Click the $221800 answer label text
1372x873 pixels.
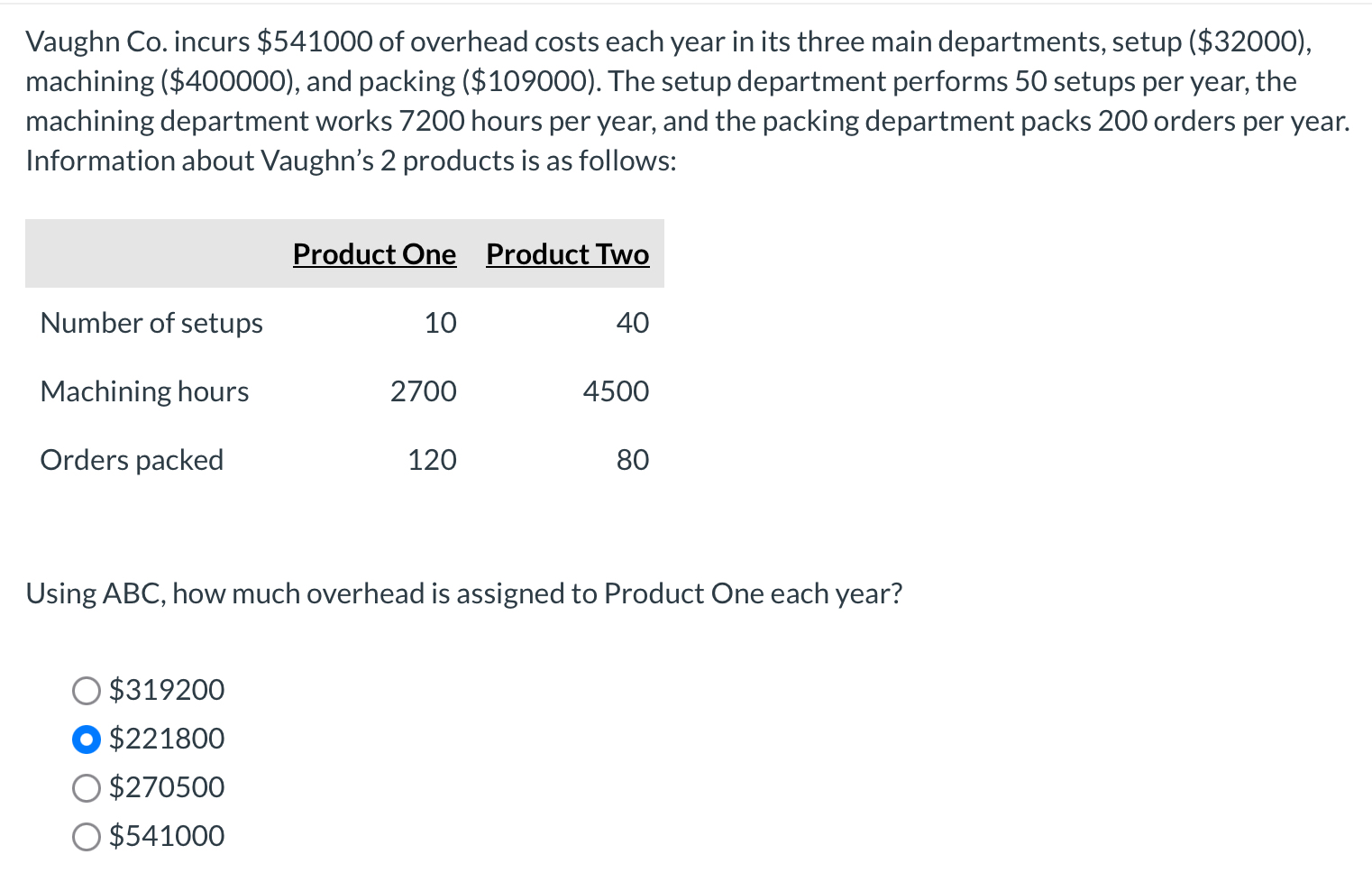pos(167,739)
